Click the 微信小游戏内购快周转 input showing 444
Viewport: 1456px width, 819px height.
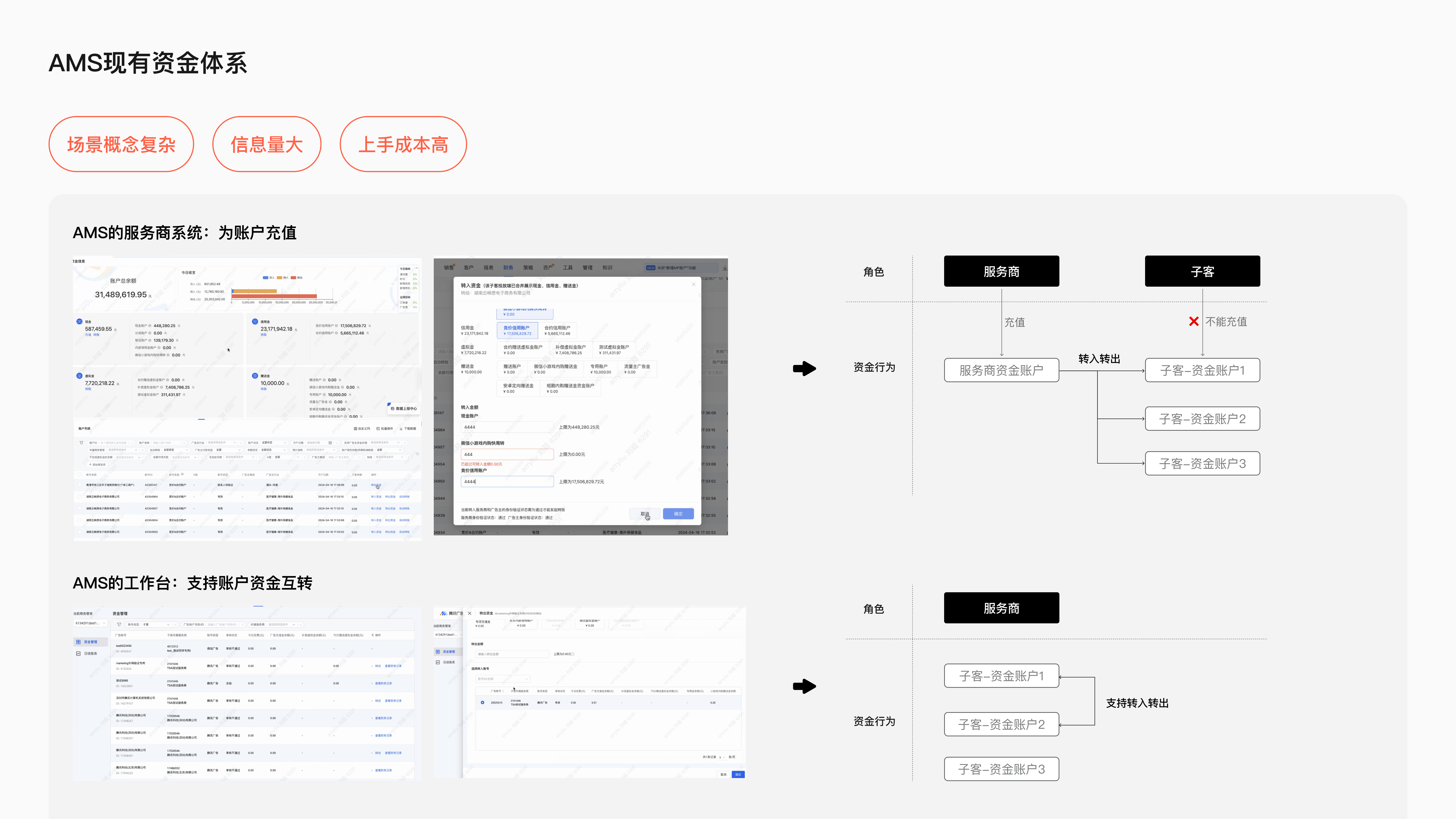[x=507, y=454]
